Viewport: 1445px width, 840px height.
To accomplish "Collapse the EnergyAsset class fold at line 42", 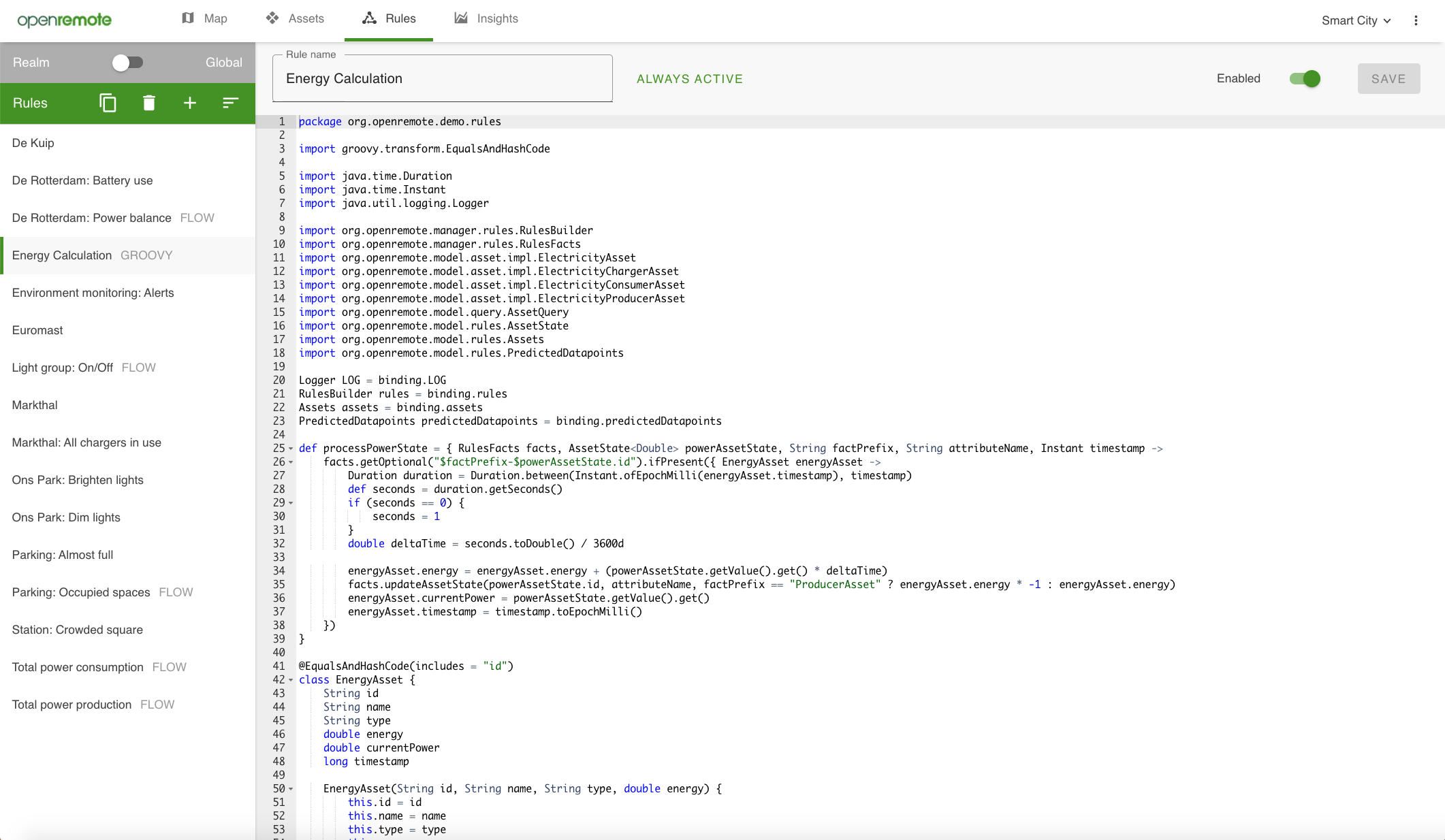I will click(291, 680).
